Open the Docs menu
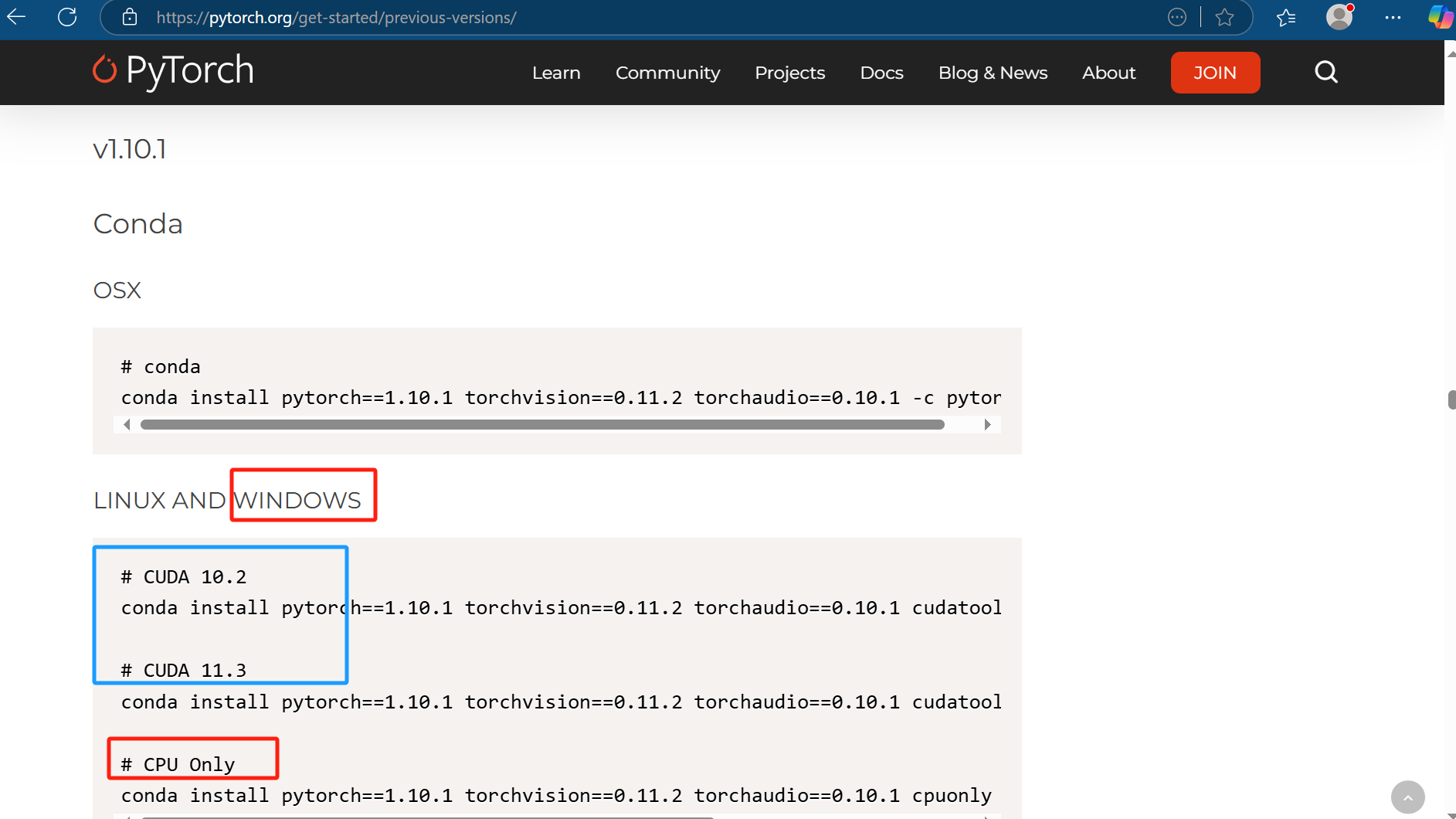Screen dimensions: 1456x819 882,73
